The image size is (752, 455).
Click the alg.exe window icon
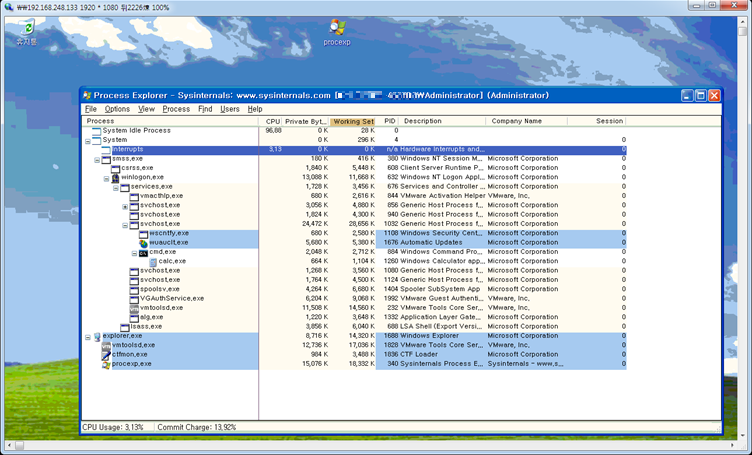[x=134, y=318]
